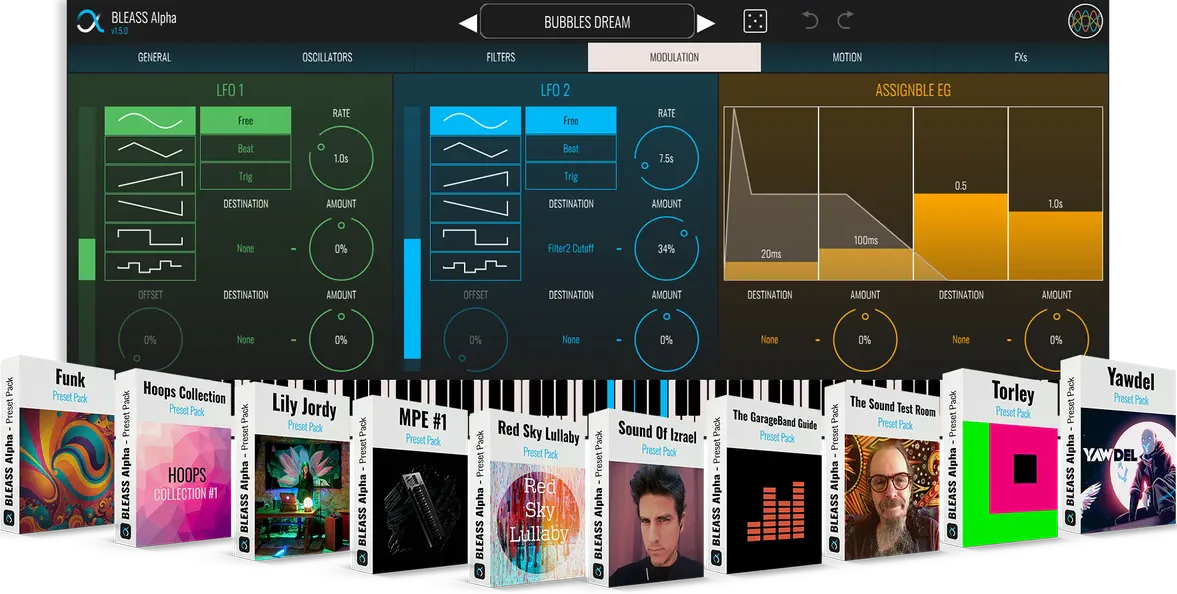Open LFO 1 second destination set to None
Image resolution: width=1177 pixels, height=594 pixels.
245,339
